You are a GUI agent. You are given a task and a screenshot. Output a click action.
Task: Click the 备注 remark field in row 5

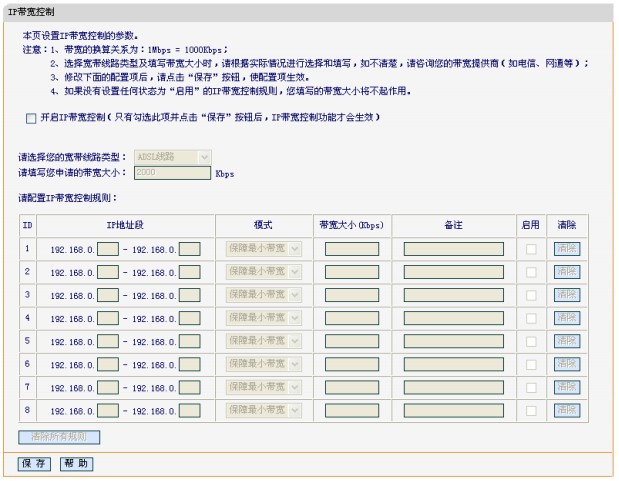(x=453, y=341)
